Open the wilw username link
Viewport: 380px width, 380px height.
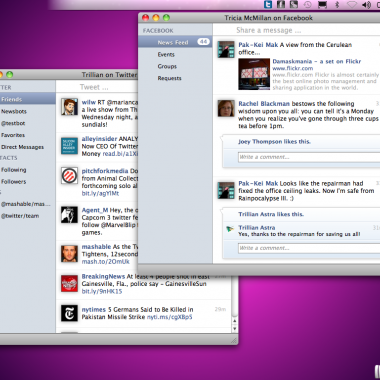89,102
